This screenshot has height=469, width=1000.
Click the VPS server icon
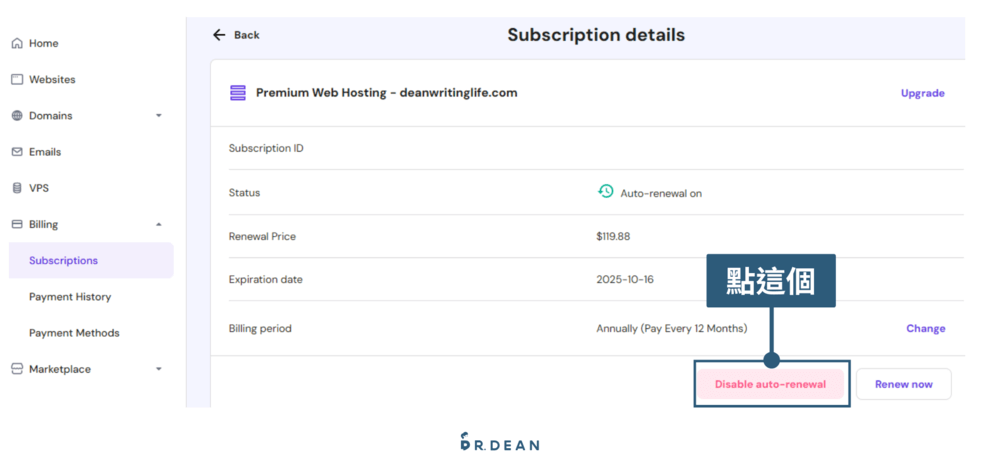point(16,188)
